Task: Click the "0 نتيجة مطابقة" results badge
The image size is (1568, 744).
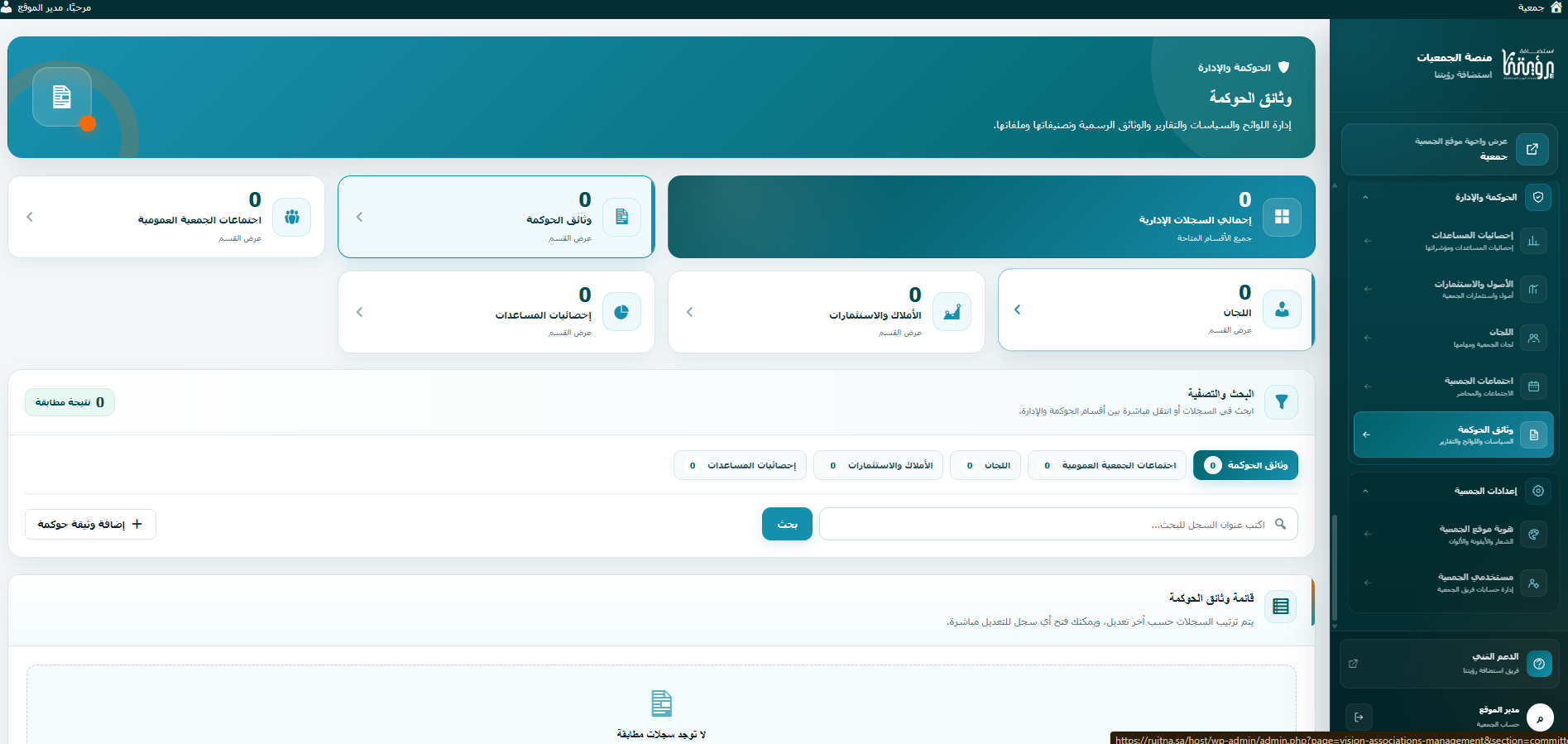Action: point(70,402)
